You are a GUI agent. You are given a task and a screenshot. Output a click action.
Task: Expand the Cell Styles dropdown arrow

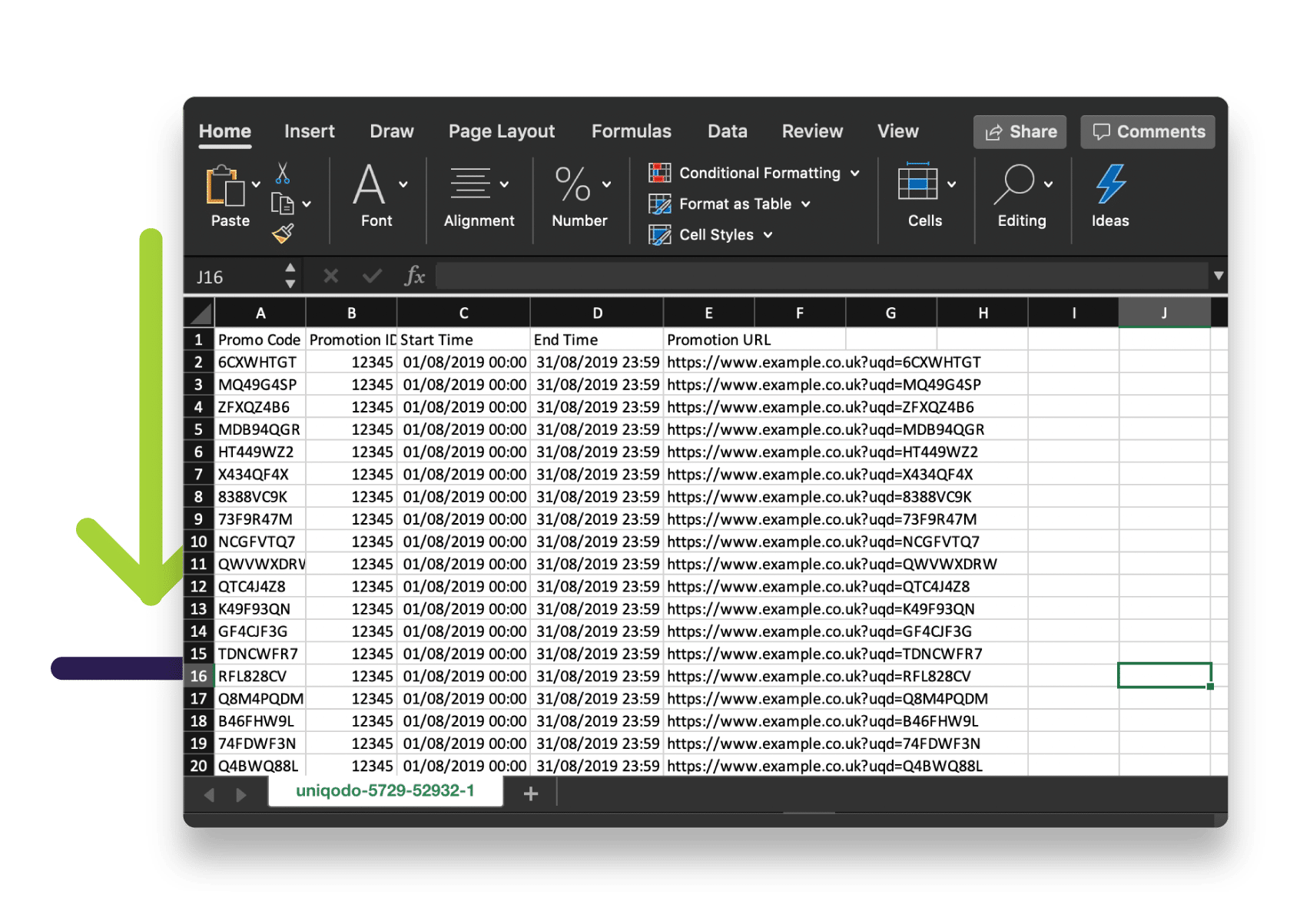point(768,235)
